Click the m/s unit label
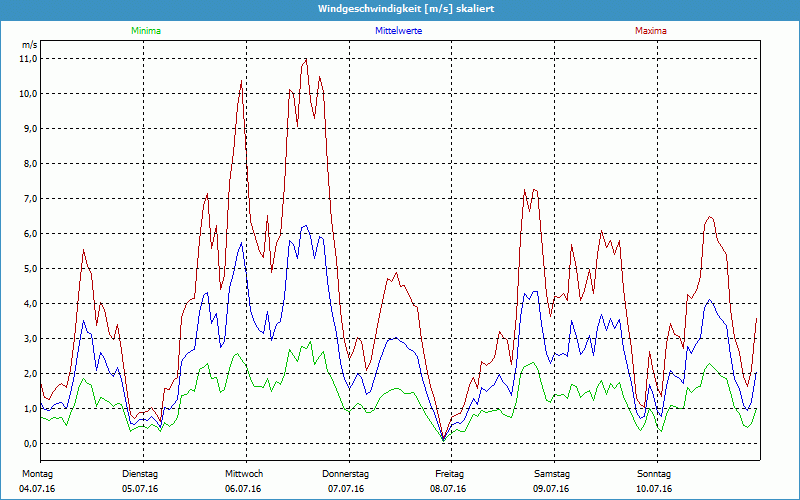This screenshot has width=800, height=500. coord(30,45)
